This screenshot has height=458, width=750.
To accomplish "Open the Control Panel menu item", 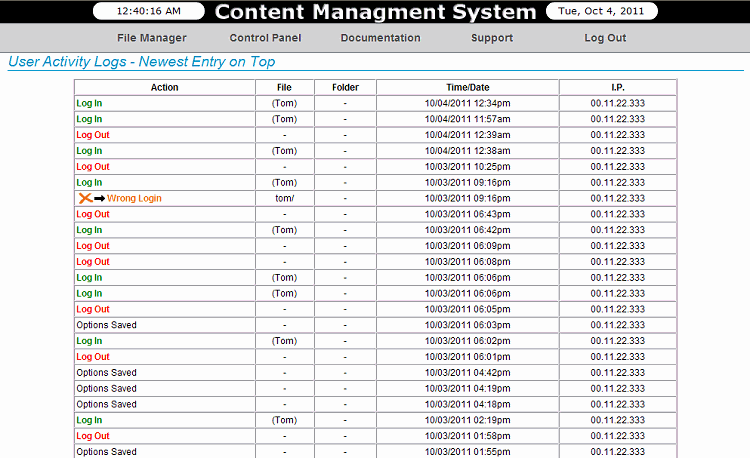I will [x=265, y=38].
